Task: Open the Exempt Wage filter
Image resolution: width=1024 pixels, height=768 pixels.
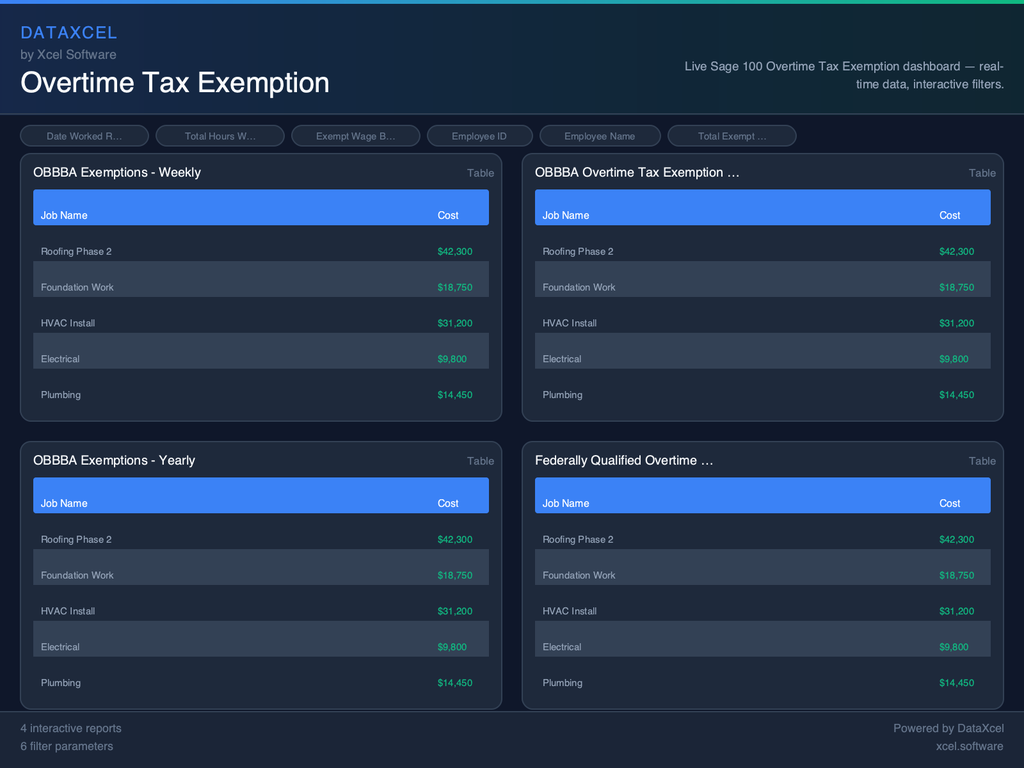Action: tap(356, 135)
